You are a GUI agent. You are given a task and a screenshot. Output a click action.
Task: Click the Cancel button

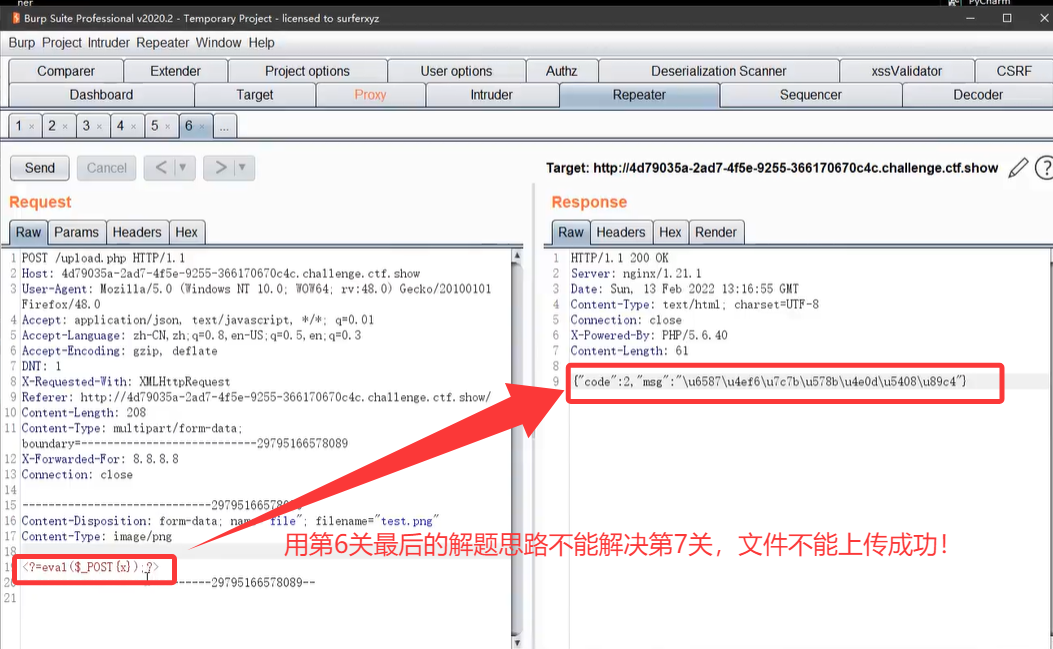pos(107,168)
